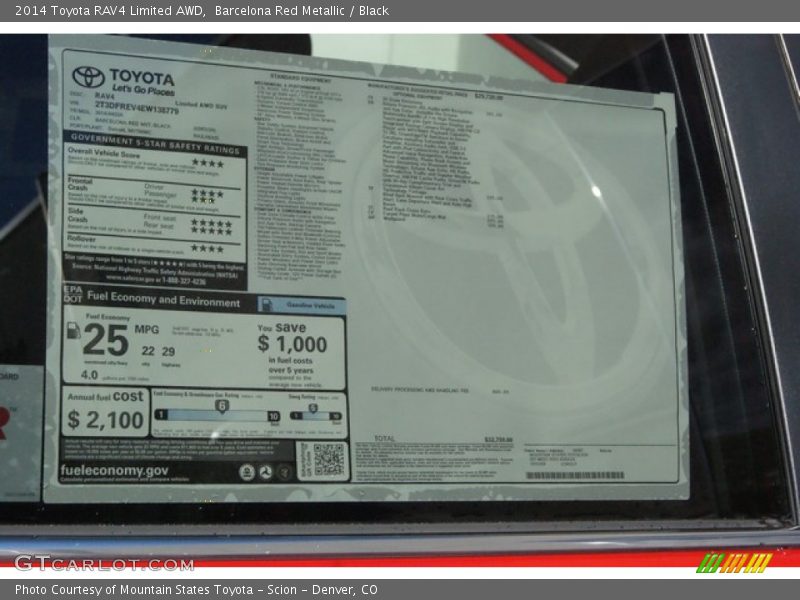800x600 pixels.
Task: Click the fueleconomy.gov text
Action: click(114, 470)
